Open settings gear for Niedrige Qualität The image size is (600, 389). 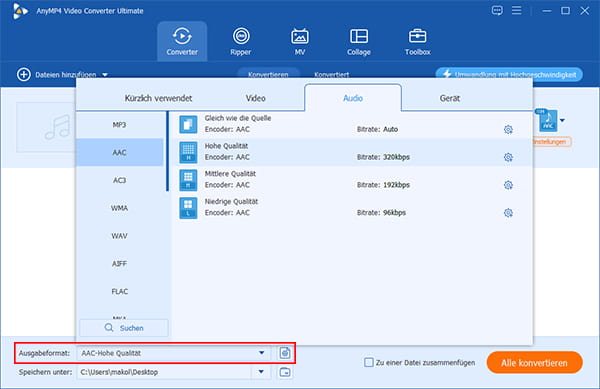coord(508,213)
